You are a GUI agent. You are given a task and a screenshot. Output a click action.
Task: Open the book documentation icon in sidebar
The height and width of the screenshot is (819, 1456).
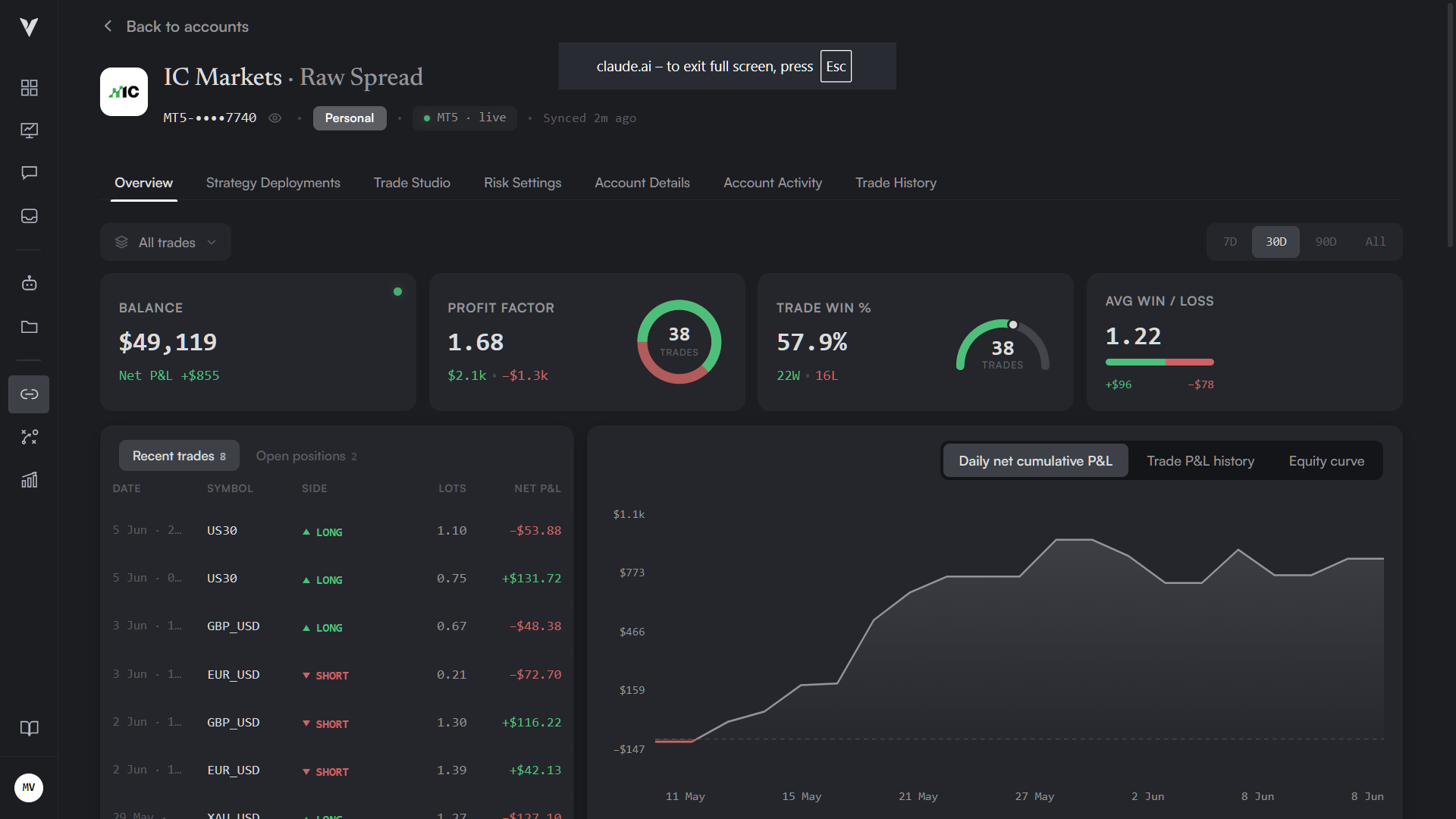click(x=29, y=728)
